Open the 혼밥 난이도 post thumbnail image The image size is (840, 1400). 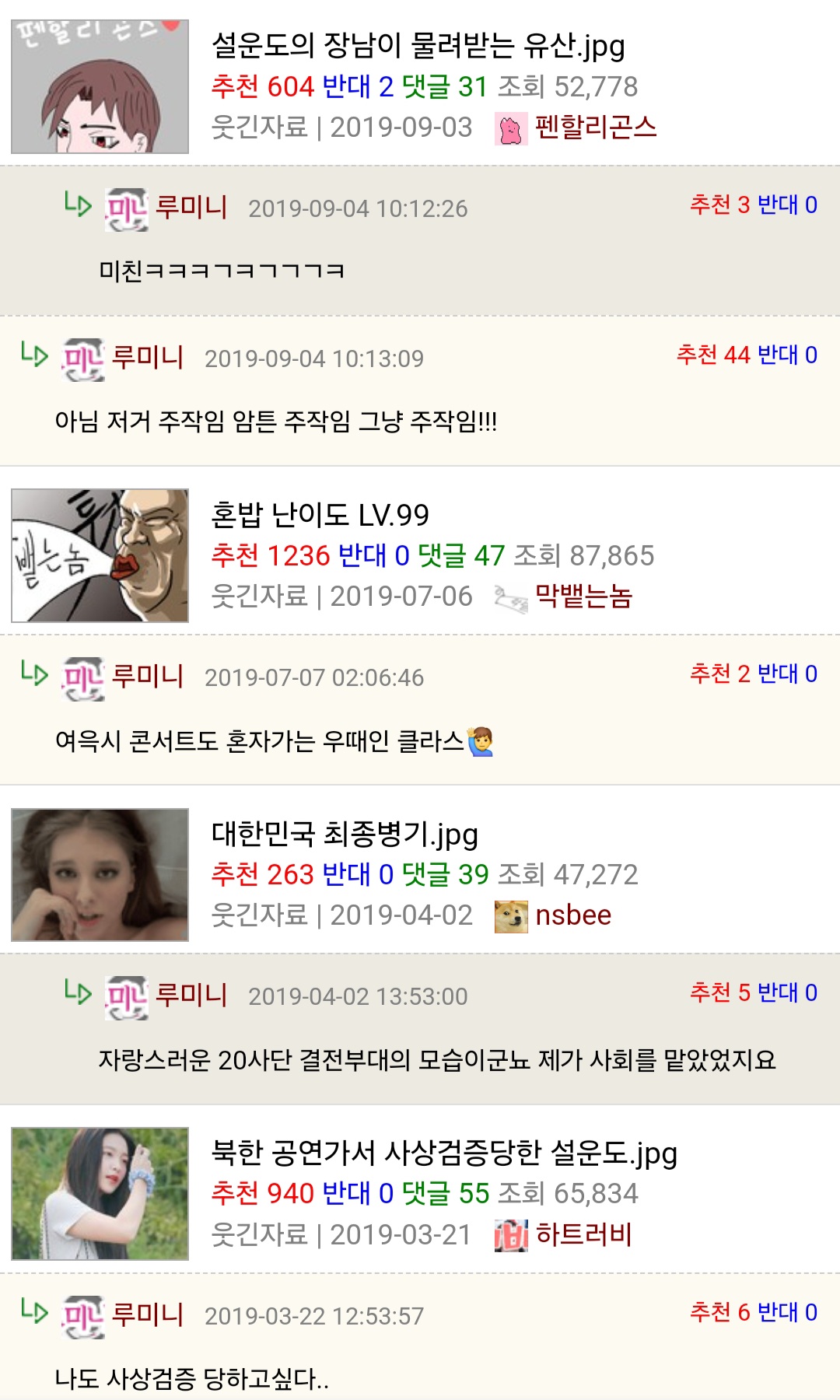click(x=100, y=555)
